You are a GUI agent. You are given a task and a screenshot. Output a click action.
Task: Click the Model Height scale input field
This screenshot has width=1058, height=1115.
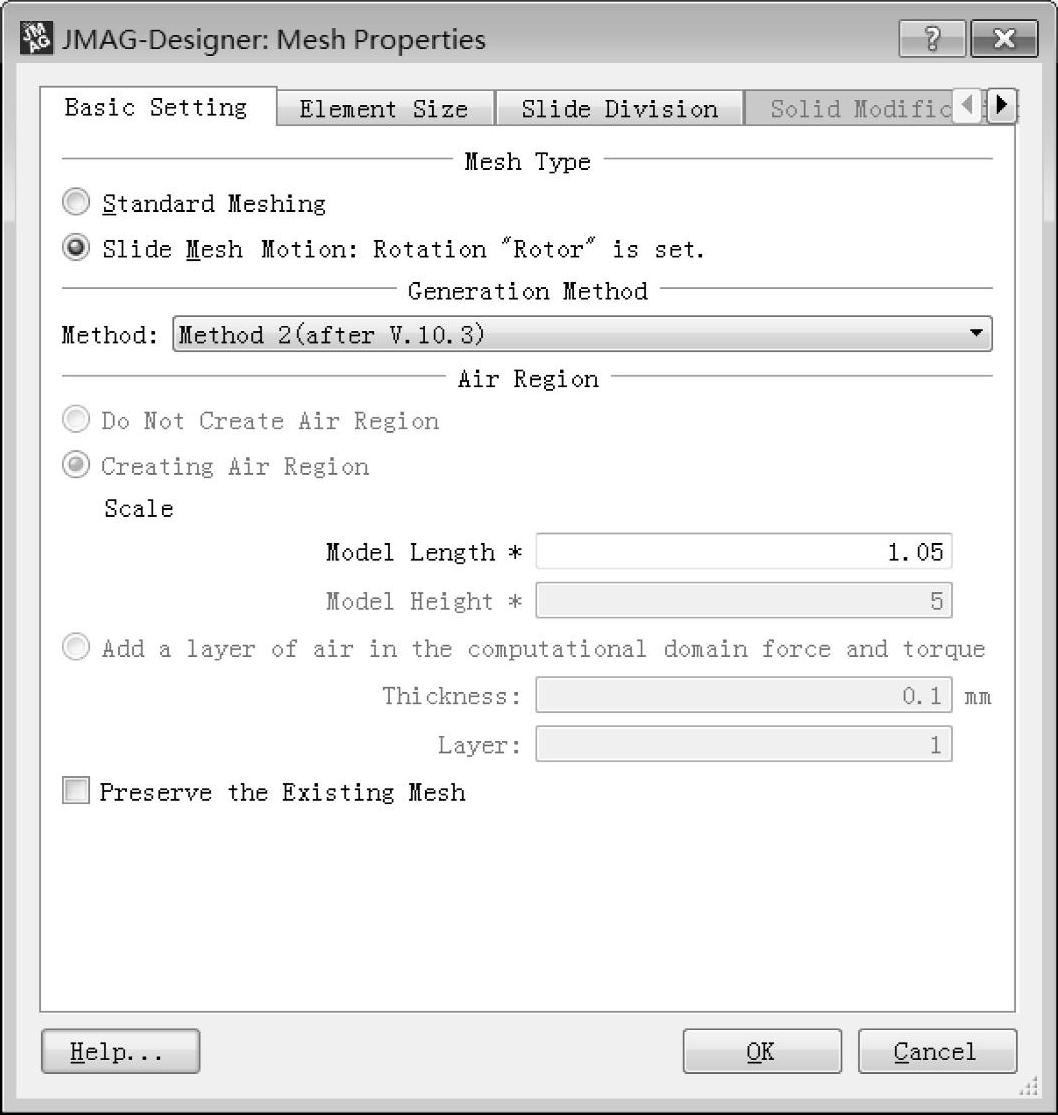(744, 601)
